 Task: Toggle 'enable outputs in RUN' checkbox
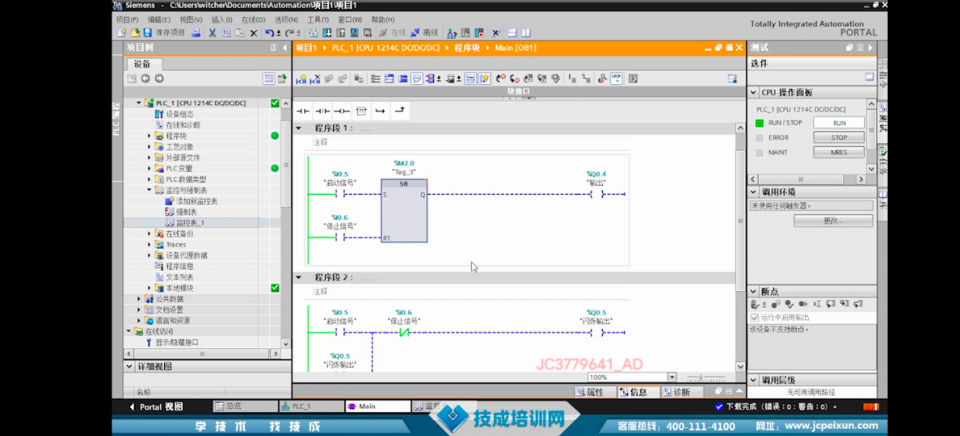[755, 318]
